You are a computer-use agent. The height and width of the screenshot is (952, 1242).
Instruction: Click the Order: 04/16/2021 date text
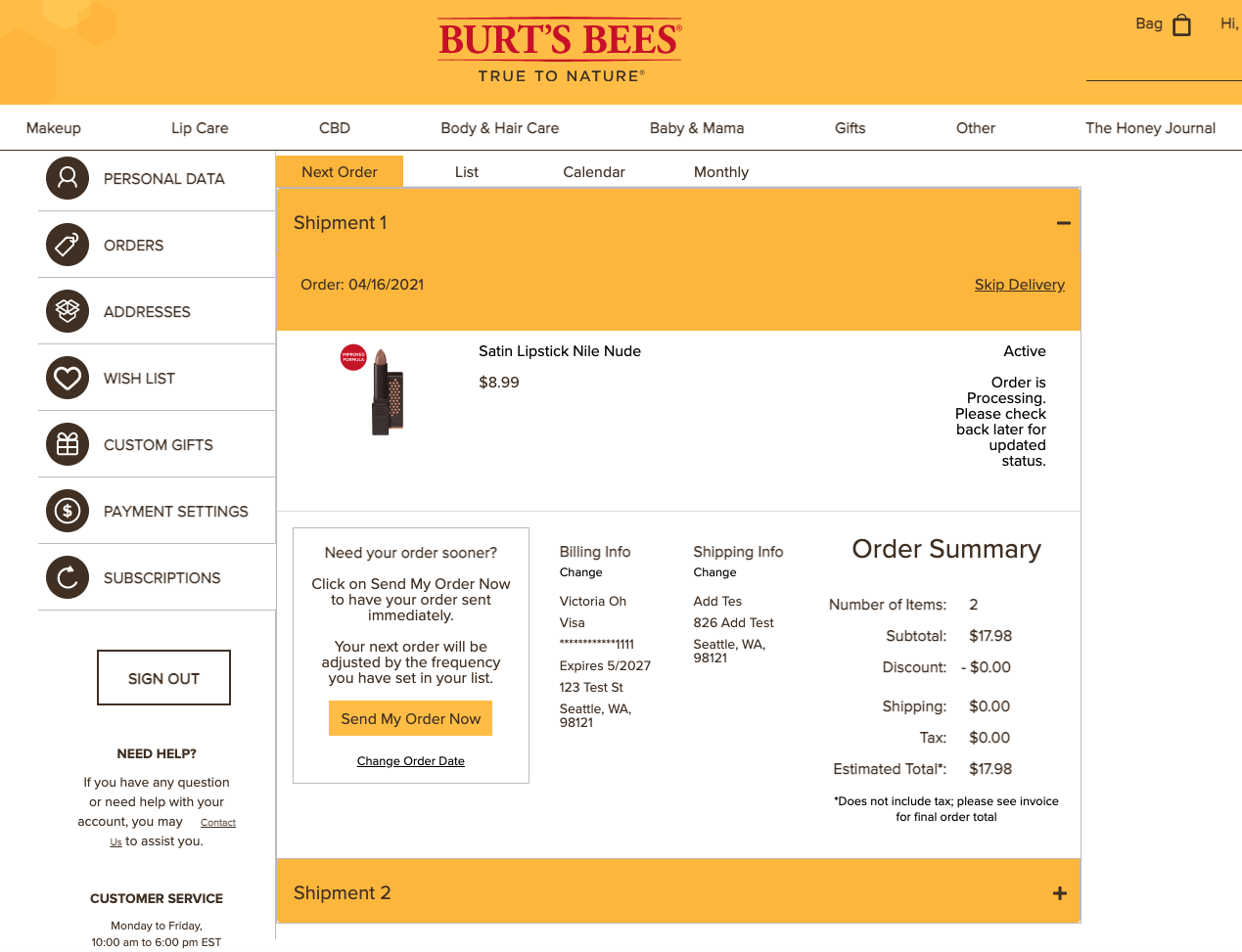(362, 284)
